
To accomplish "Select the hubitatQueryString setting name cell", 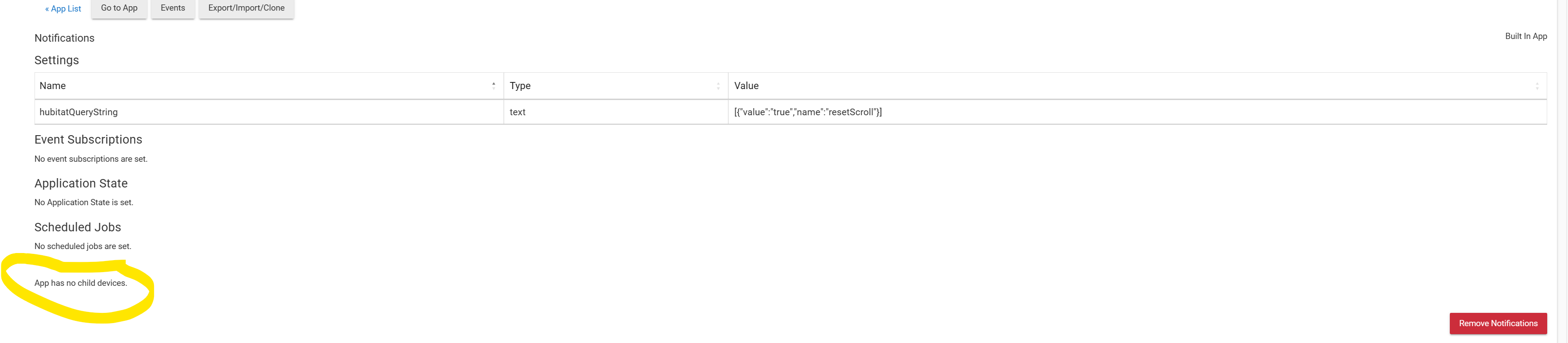I will click(269, 112).
